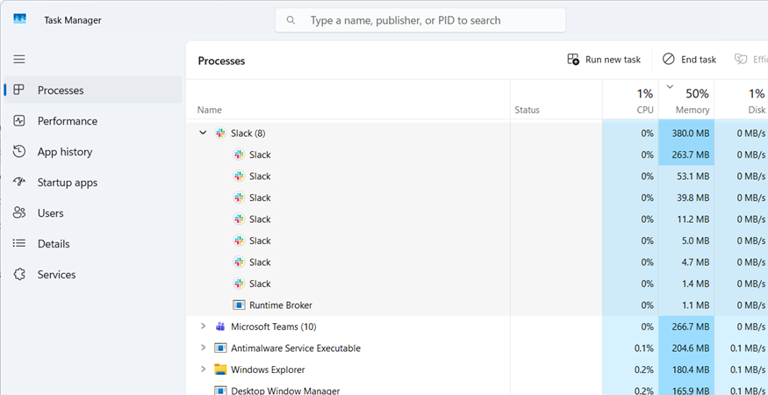The width and height of the screenshot is (768, 395).
Task: Click the Run new task icon
Action: (573, 59)
